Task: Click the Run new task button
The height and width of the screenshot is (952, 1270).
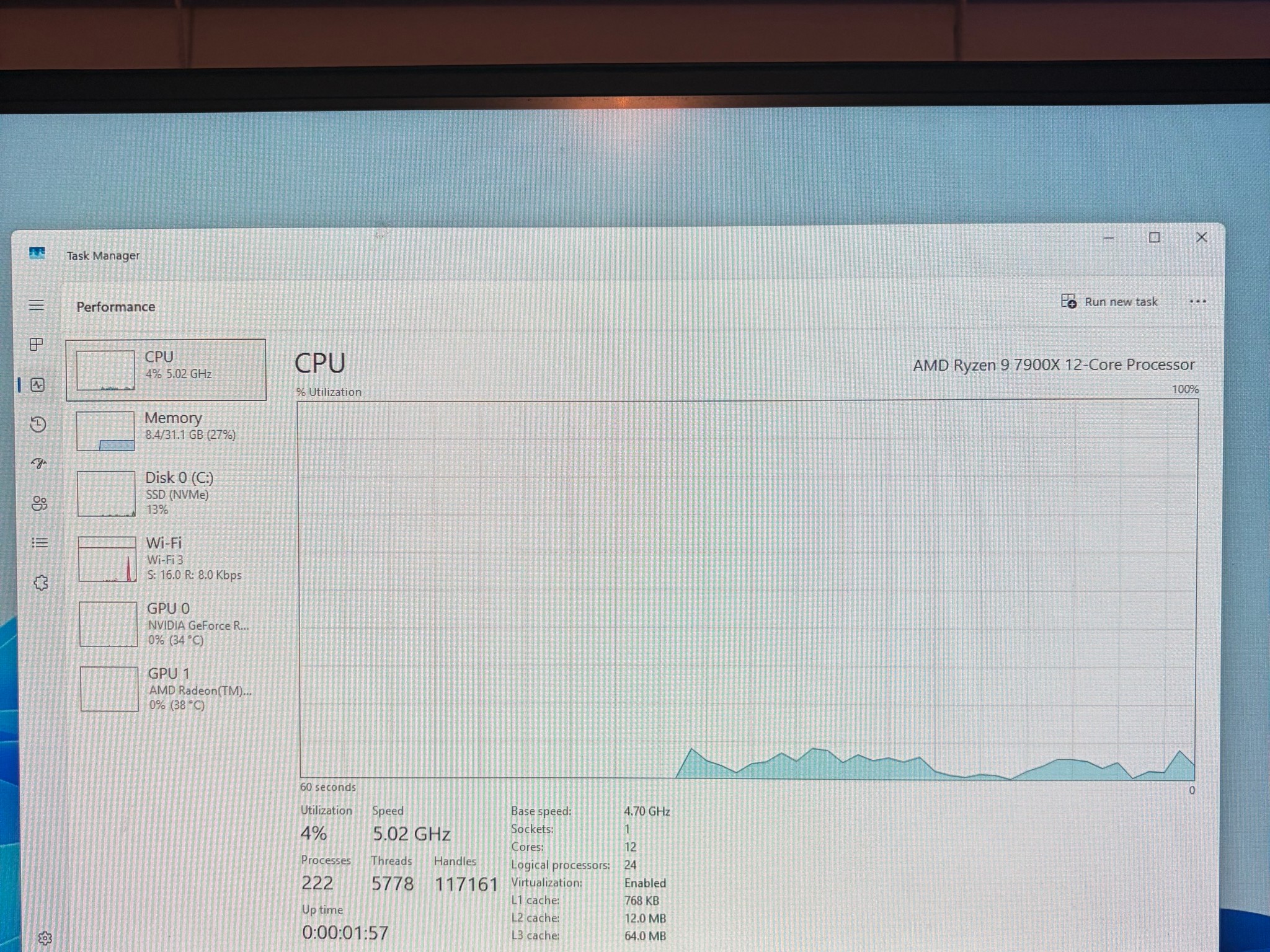Action: 1109,302
